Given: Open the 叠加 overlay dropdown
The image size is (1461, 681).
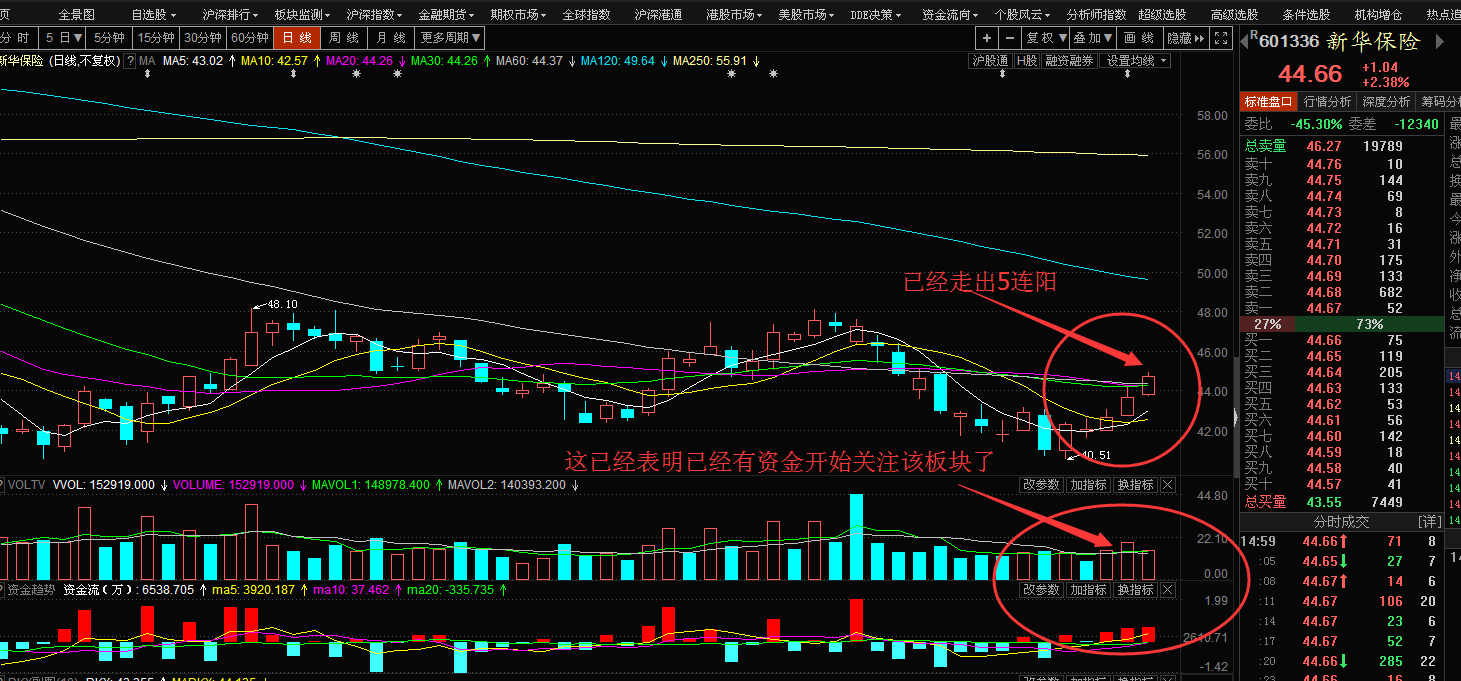Looking at the screenshot, I should click(x=1092, y=38).
